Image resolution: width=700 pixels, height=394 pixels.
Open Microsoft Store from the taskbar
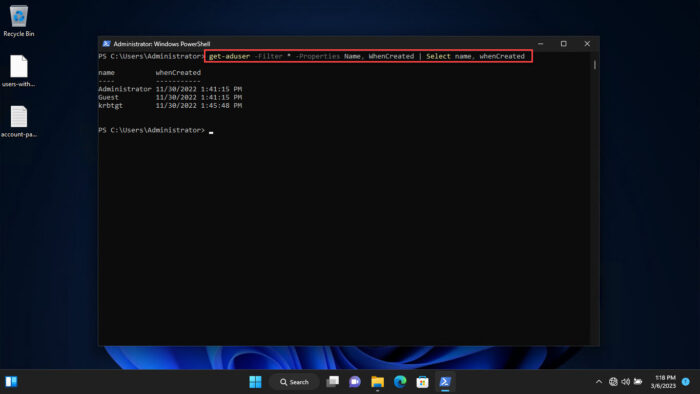[x=422, y=382]
